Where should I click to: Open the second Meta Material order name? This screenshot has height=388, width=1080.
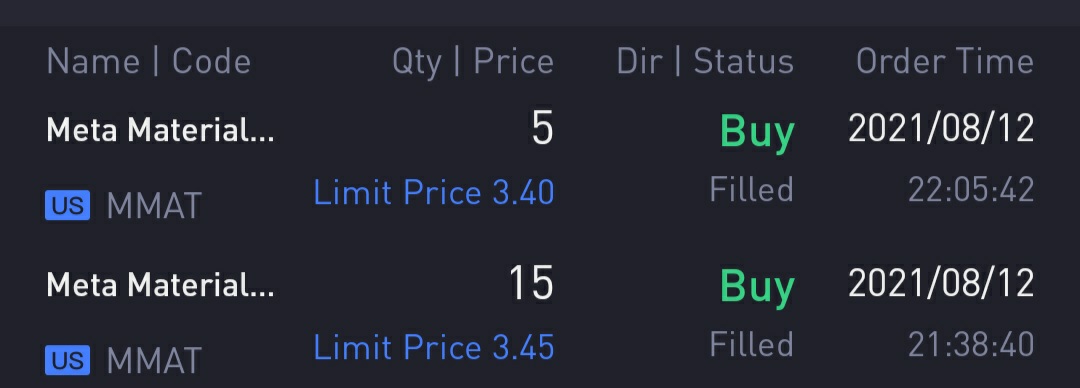tap(160, 284)
